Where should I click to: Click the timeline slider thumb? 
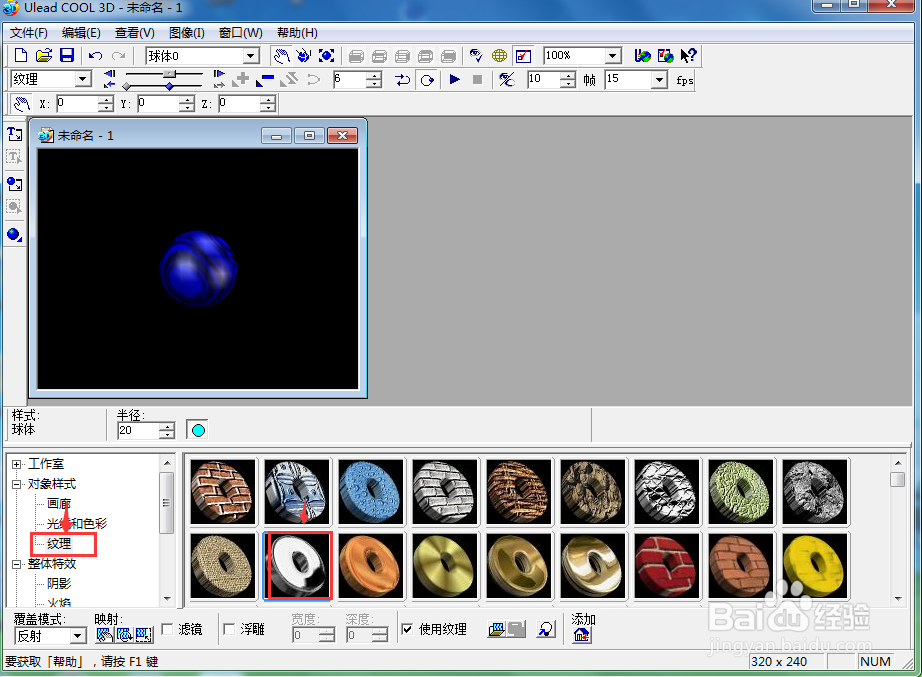click(169, 74)
